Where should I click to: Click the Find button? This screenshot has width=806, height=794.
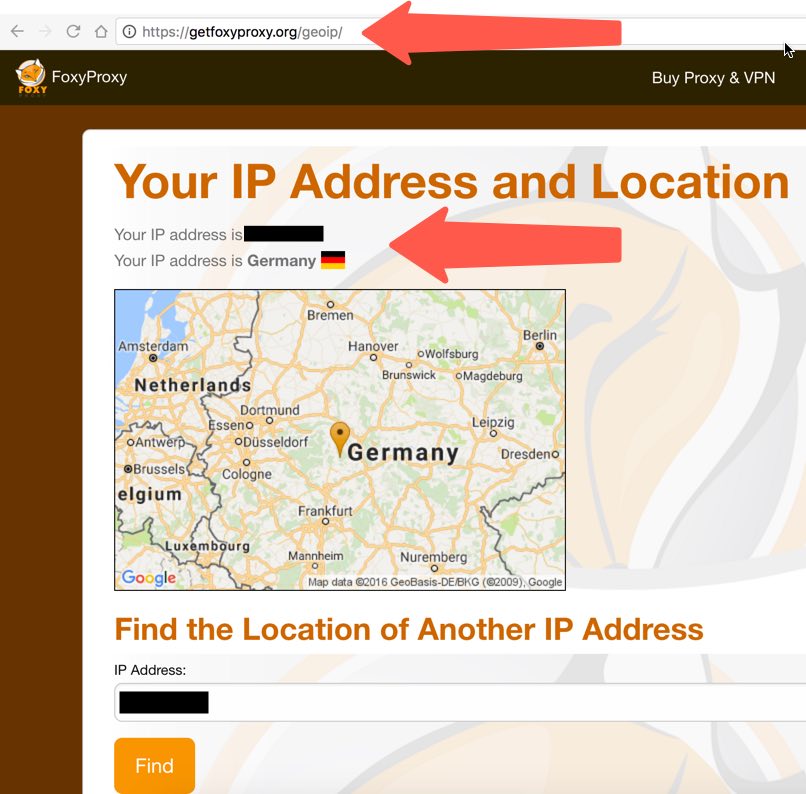pos(154,766)
